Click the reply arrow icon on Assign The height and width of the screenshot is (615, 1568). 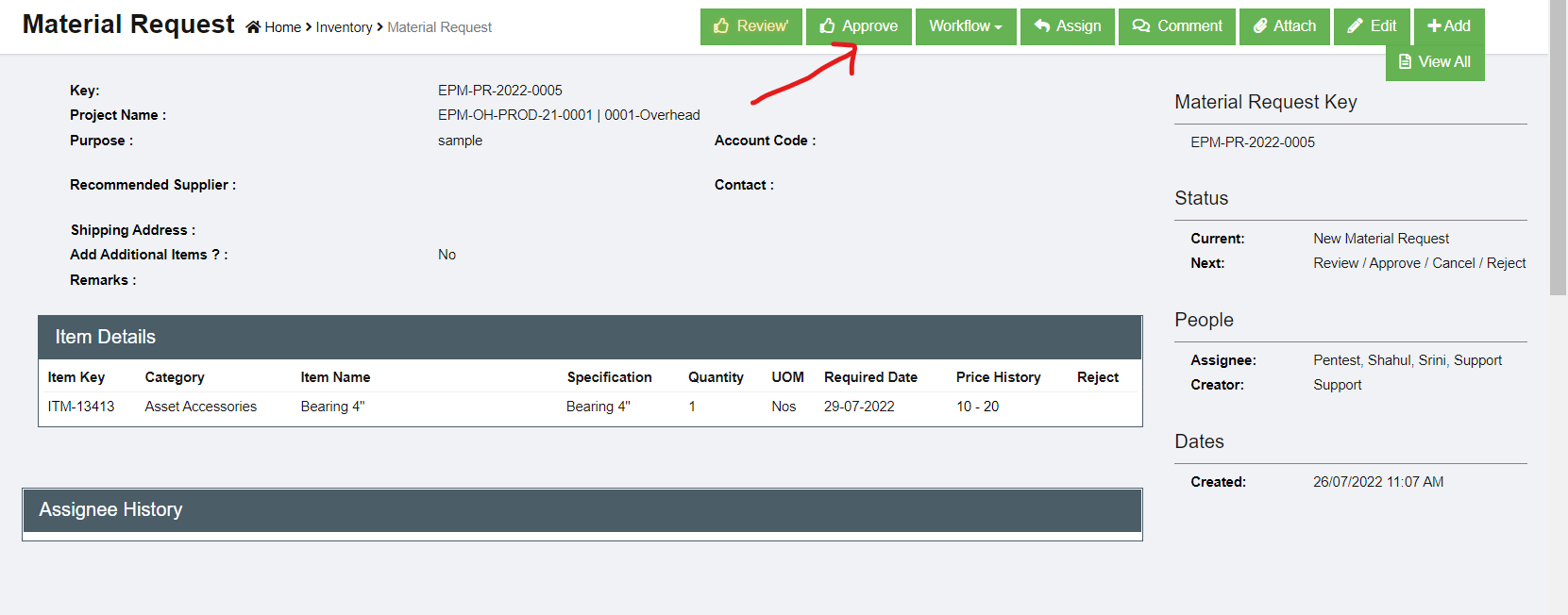[1042, 26]
